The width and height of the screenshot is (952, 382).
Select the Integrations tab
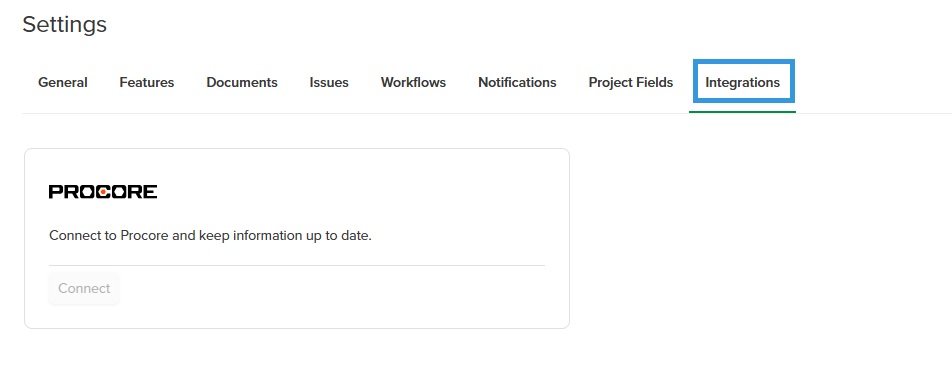[x=743, y=83]
